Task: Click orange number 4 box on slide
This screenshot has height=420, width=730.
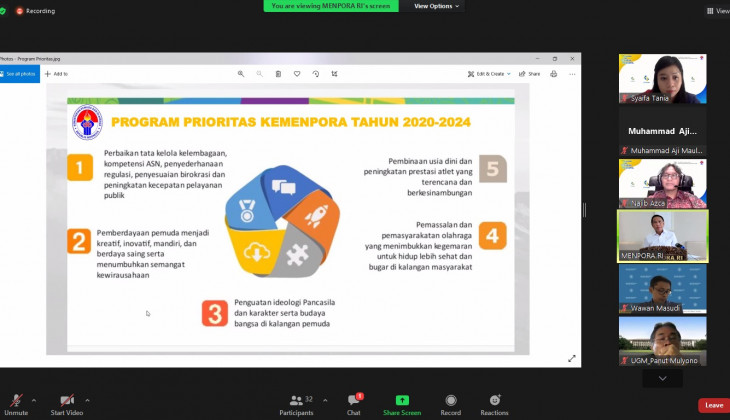Action: [x=493, y=236]
